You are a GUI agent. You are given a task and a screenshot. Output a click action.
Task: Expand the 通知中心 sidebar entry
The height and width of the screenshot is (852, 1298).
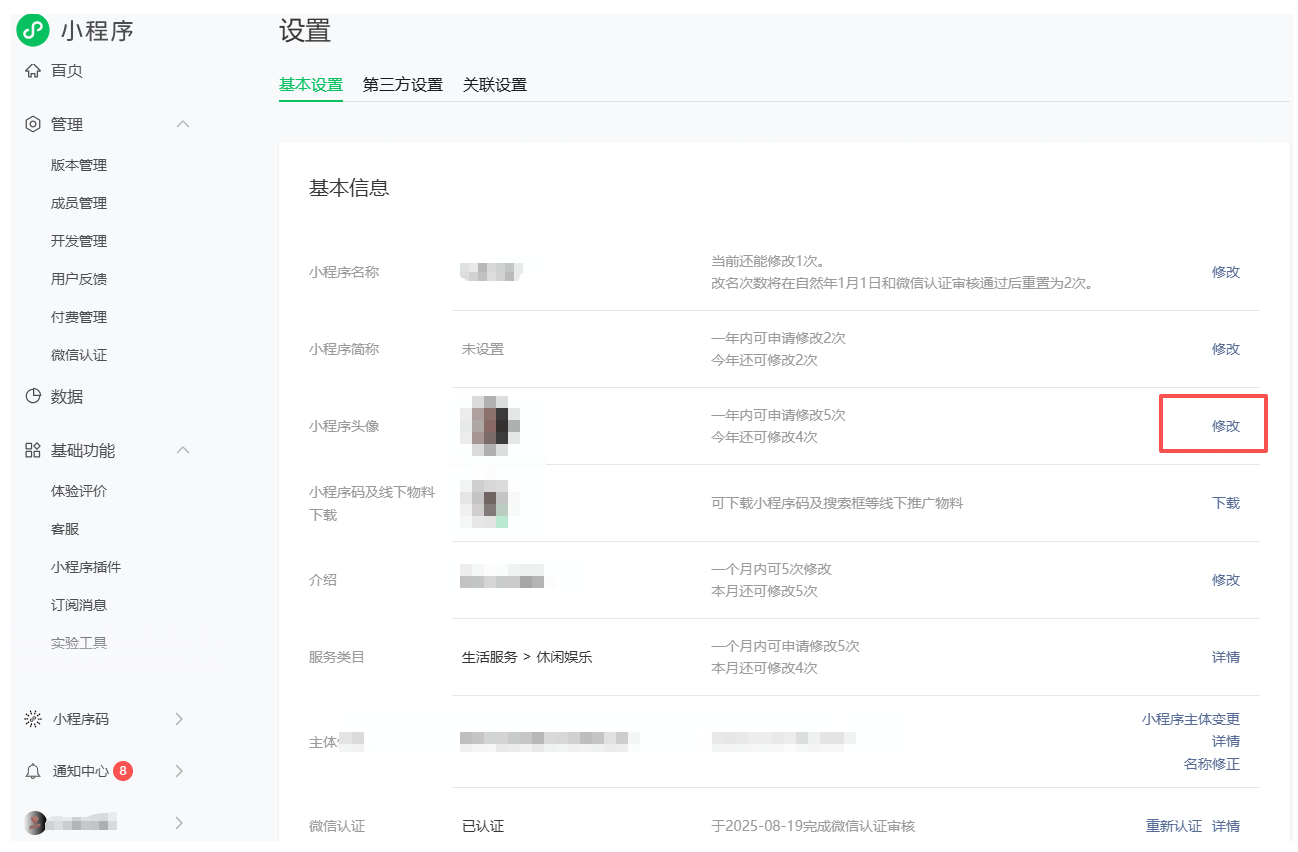[180, 770]
